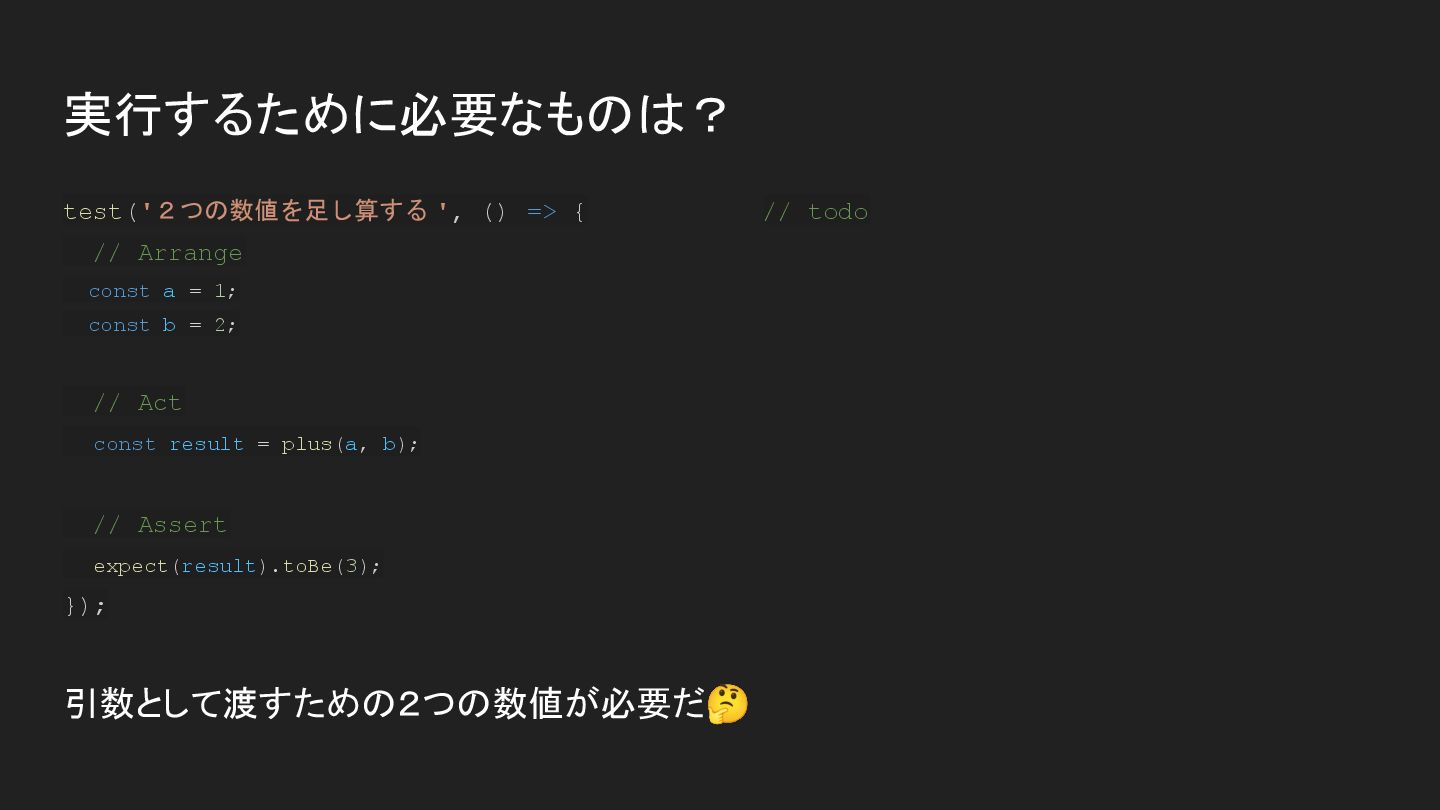
Task: Click the // todo comment
Action: pos(815,212)
